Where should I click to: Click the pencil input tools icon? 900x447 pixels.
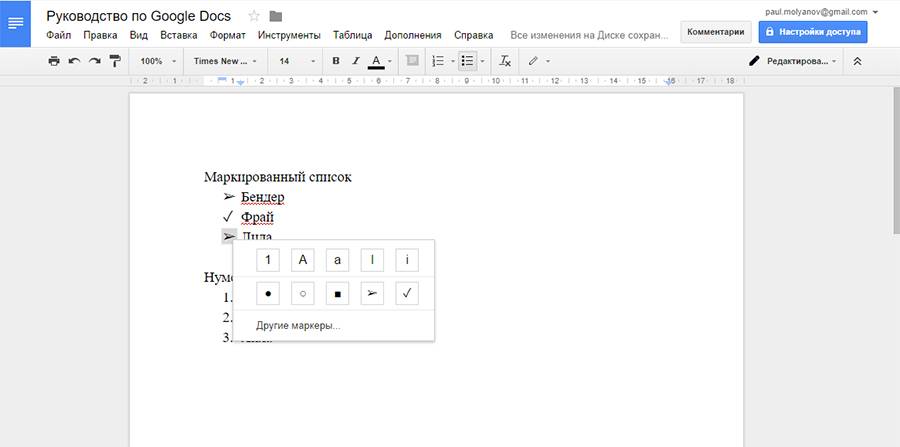(533, 61)
